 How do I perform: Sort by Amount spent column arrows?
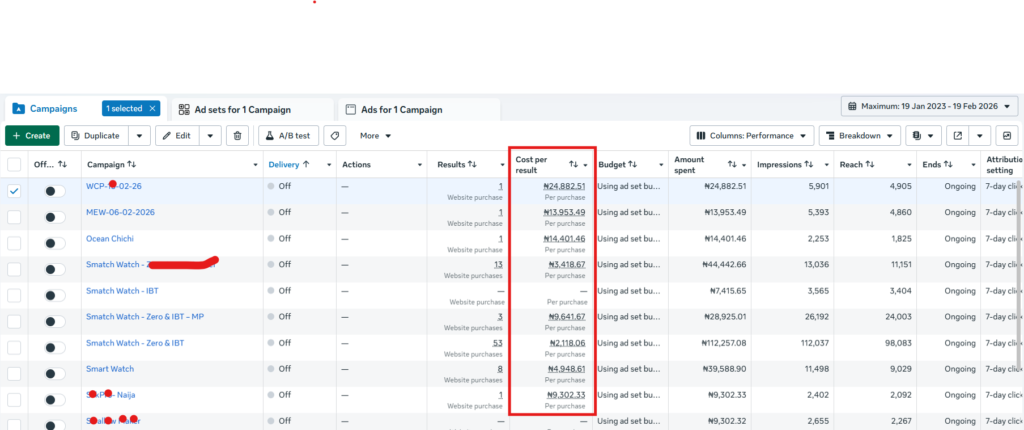coord(732,164)
